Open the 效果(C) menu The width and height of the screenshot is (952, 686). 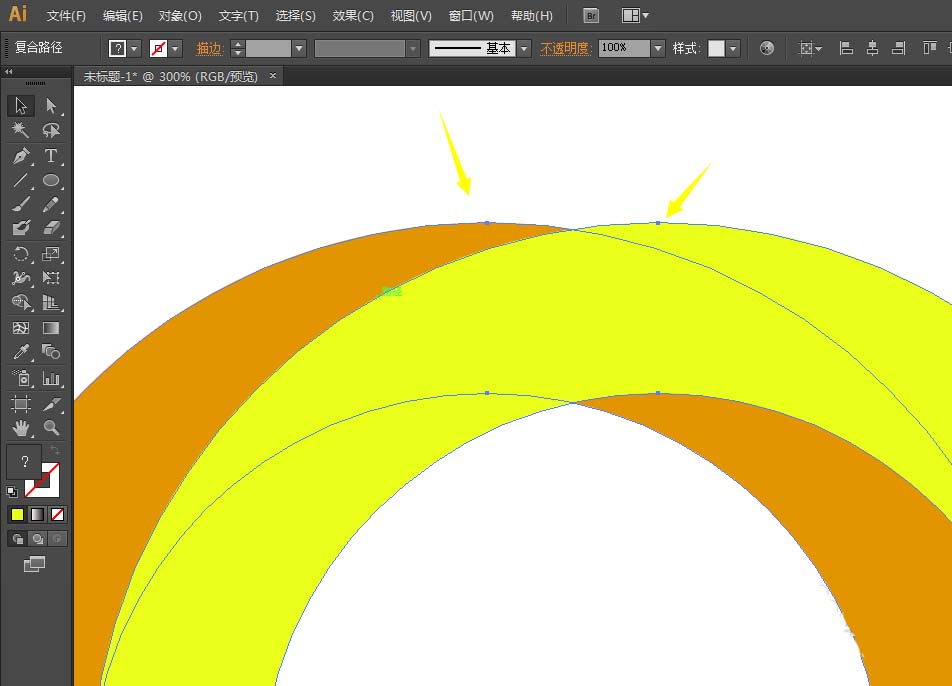point(353,16)
